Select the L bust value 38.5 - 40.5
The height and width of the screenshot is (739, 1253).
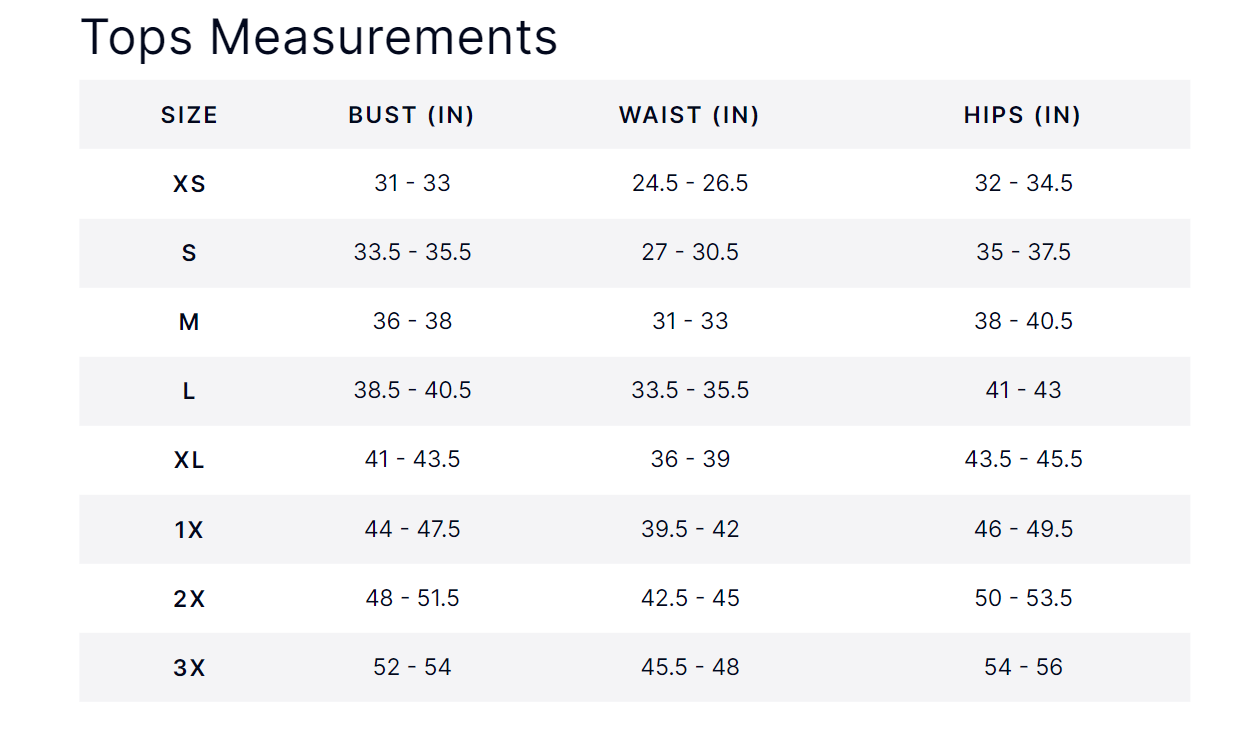tap(412, 390)
